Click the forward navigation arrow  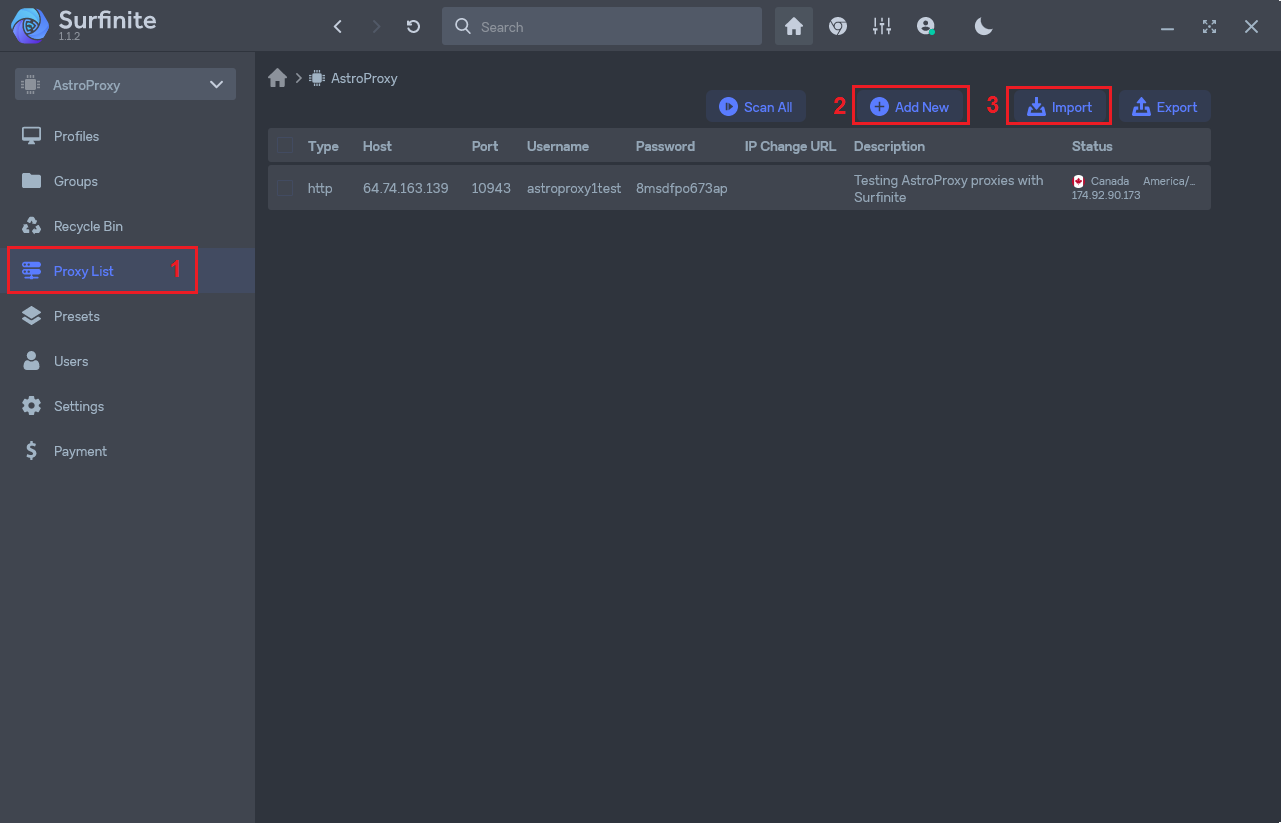[376, 27]
